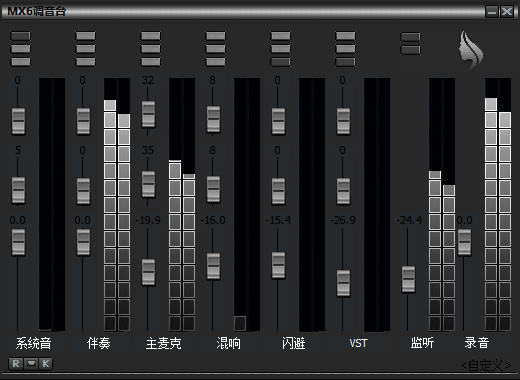
Task: Click 监听 fader knob at -24.4
Action: pyautogui.click(x=408, y=279)
